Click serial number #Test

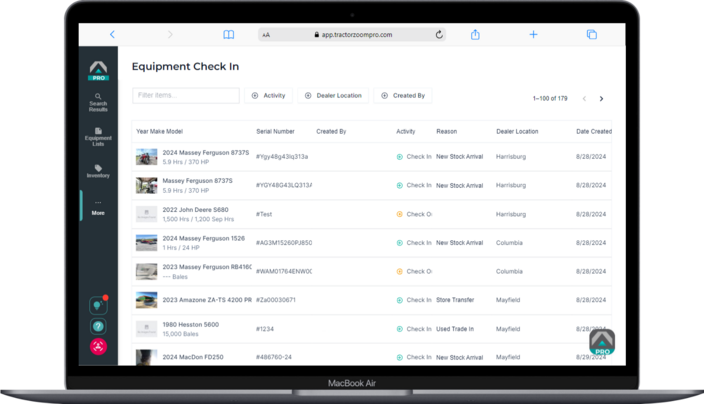tap(264, 214)
